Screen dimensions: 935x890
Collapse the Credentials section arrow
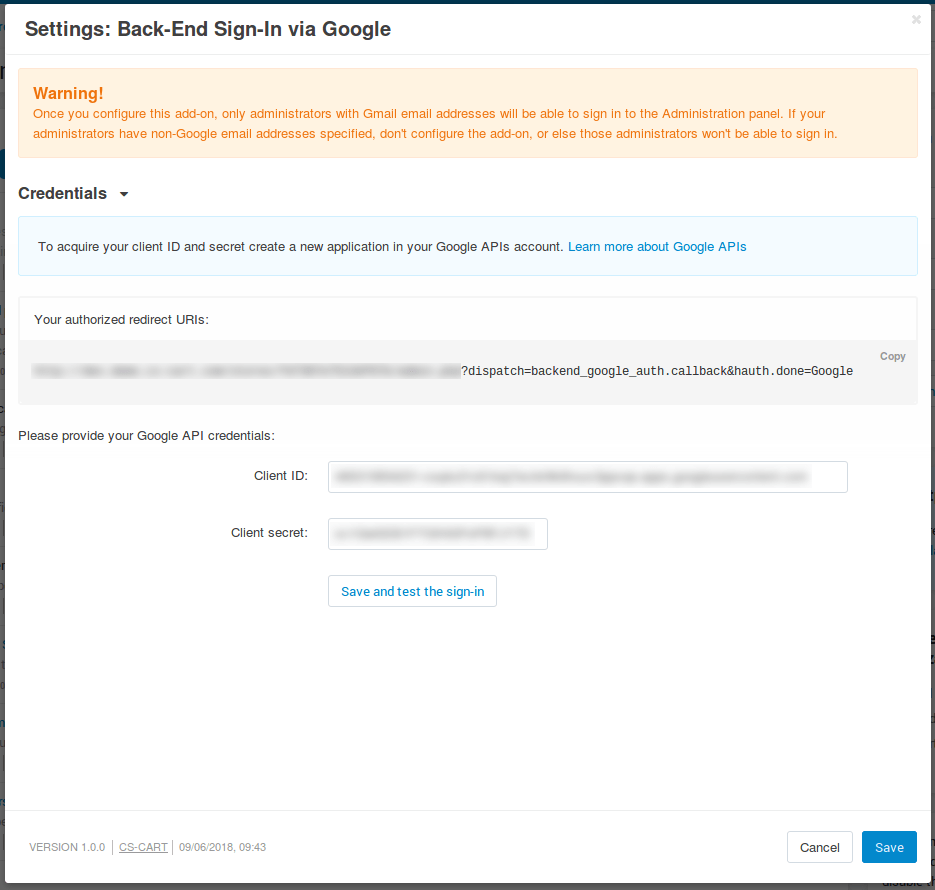(x=124, y=194)
